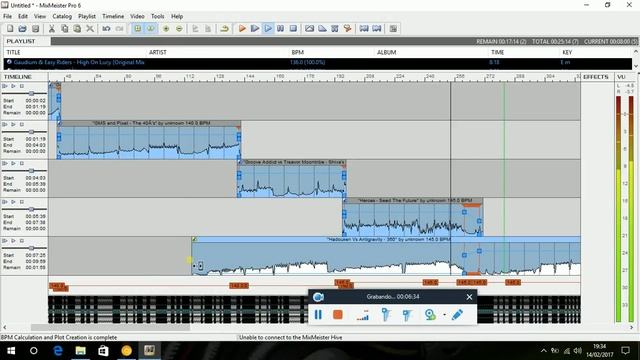The height and width of the screenshot is (360, 640).
Task: Click the dark blue play-from-position toolbar button
Action: tap(255, 29)
